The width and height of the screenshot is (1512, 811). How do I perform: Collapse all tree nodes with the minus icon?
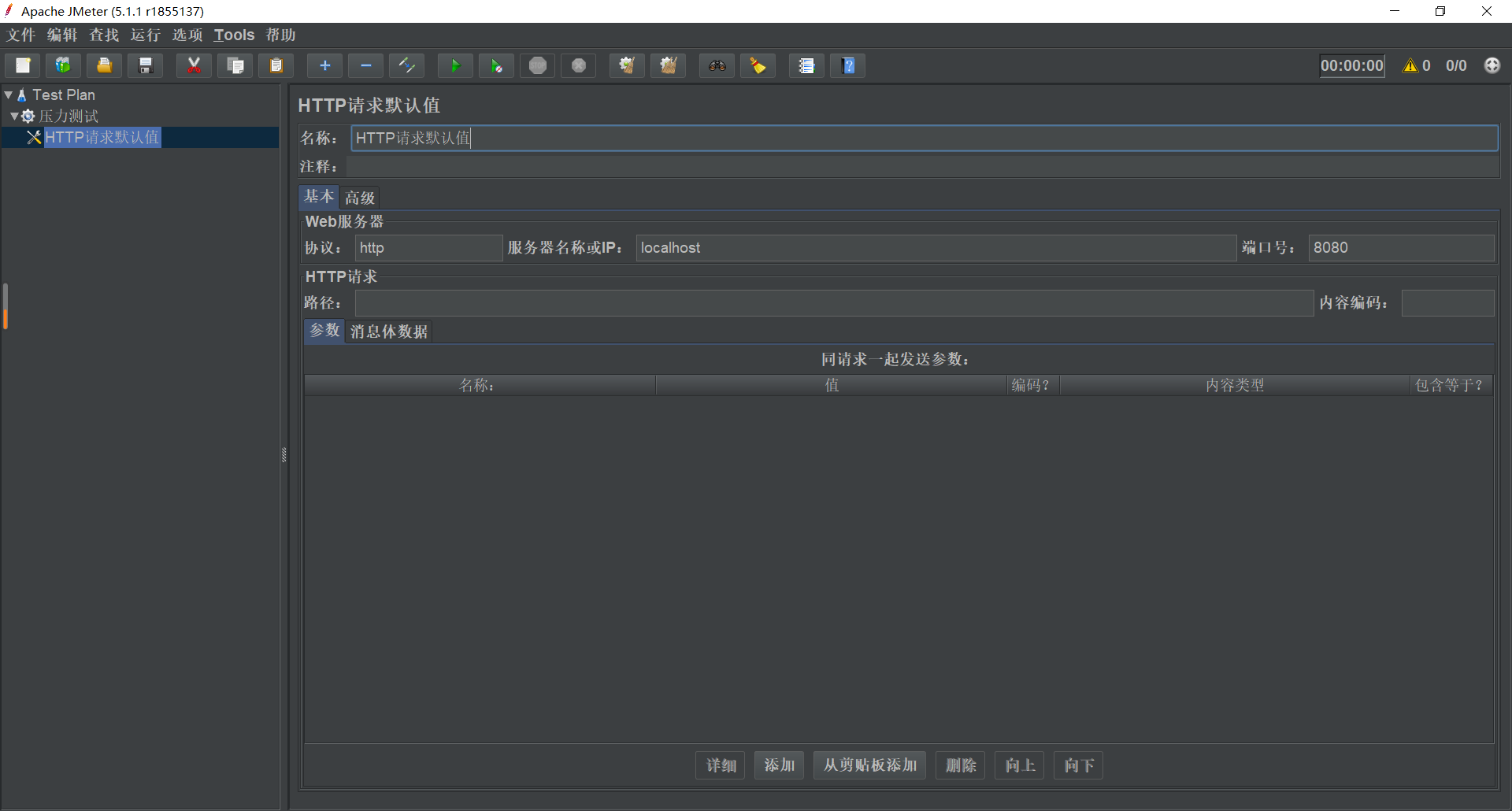tap(366, 65)
